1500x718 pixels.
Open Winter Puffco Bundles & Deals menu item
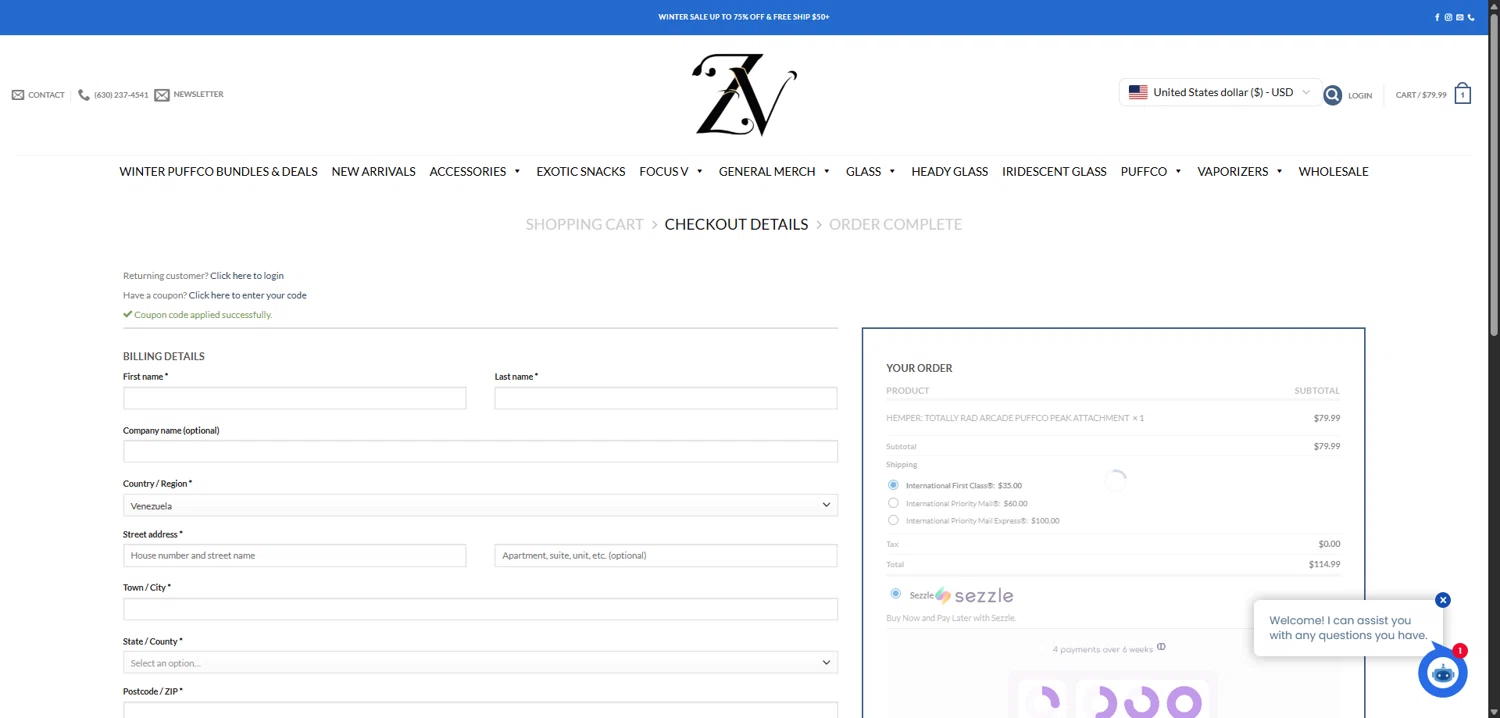[x=218, y=172]
